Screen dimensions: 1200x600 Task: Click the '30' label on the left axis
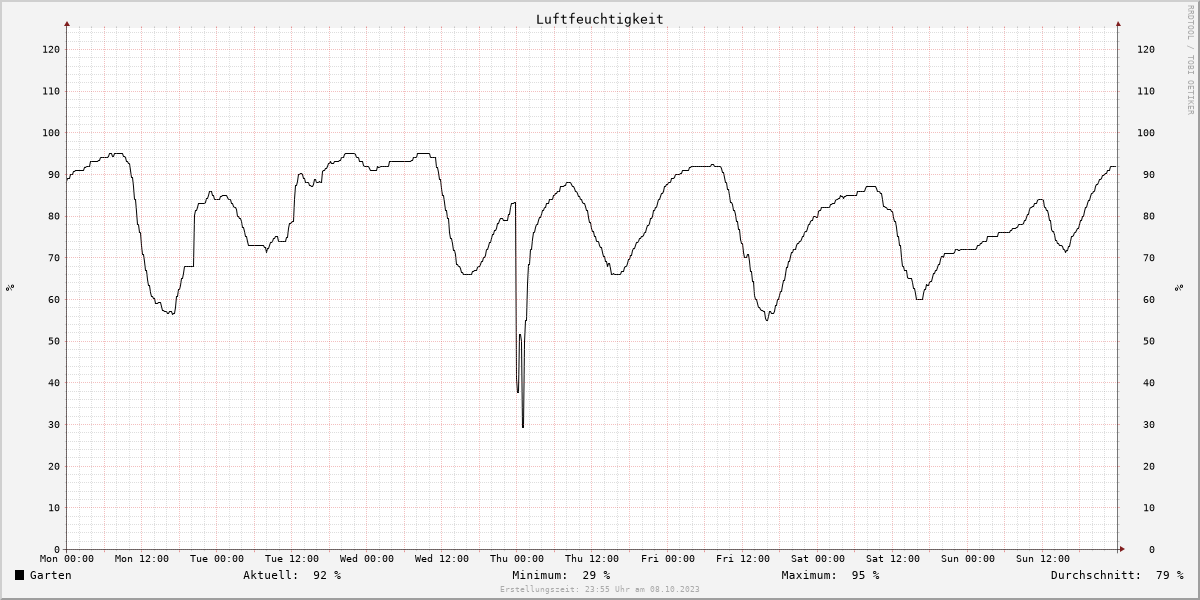coord(55,425)
